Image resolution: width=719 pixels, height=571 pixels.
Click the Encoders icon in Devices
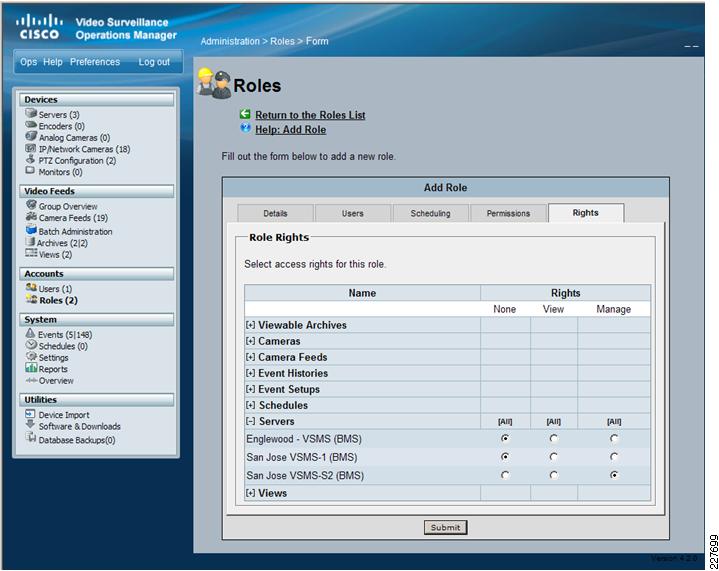tap(31, 125)
